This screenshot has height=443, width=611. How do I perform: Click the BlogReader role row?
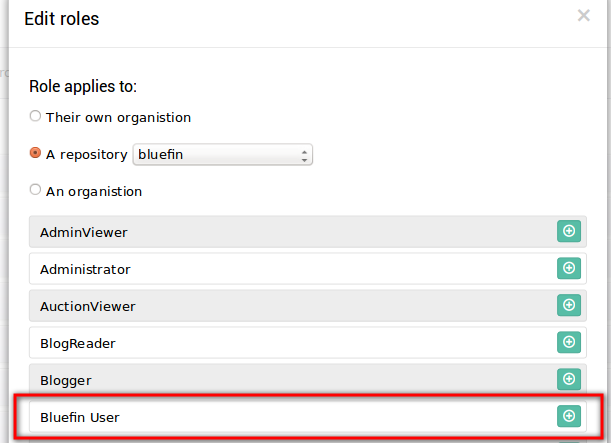pyautogui.click(x=308, y=343)
